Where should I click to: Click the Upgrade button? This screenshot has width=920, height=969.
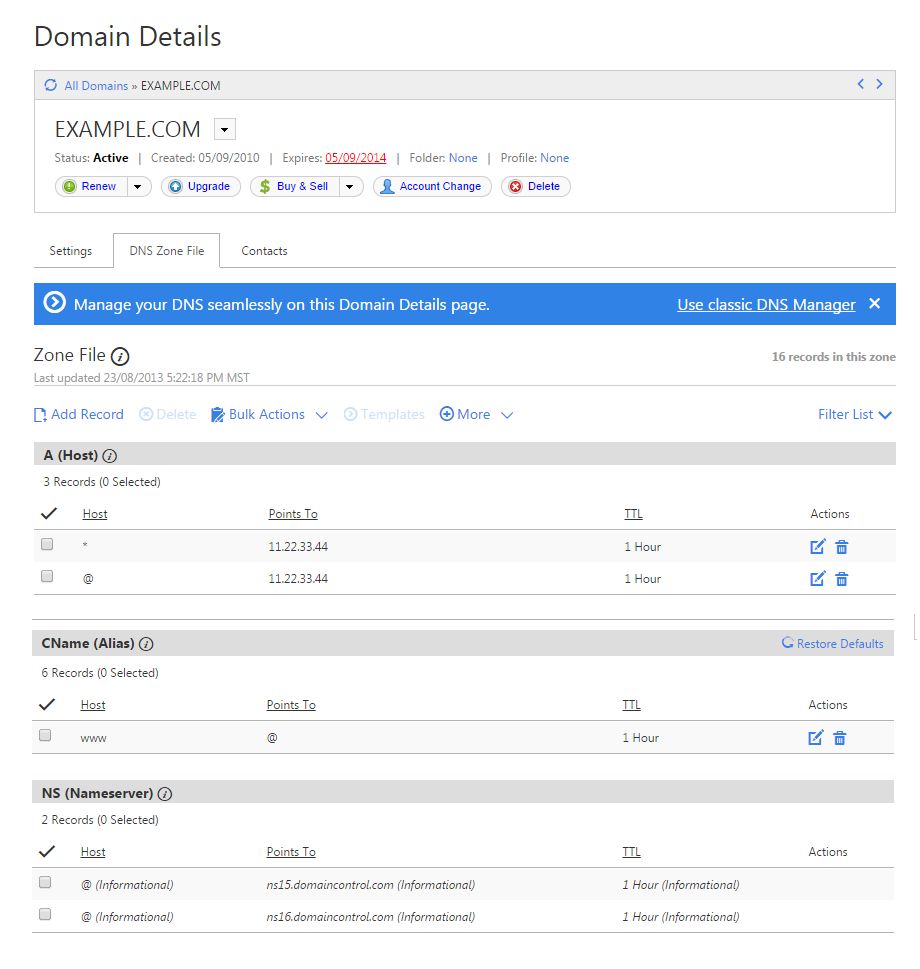(x=201, y=186)
